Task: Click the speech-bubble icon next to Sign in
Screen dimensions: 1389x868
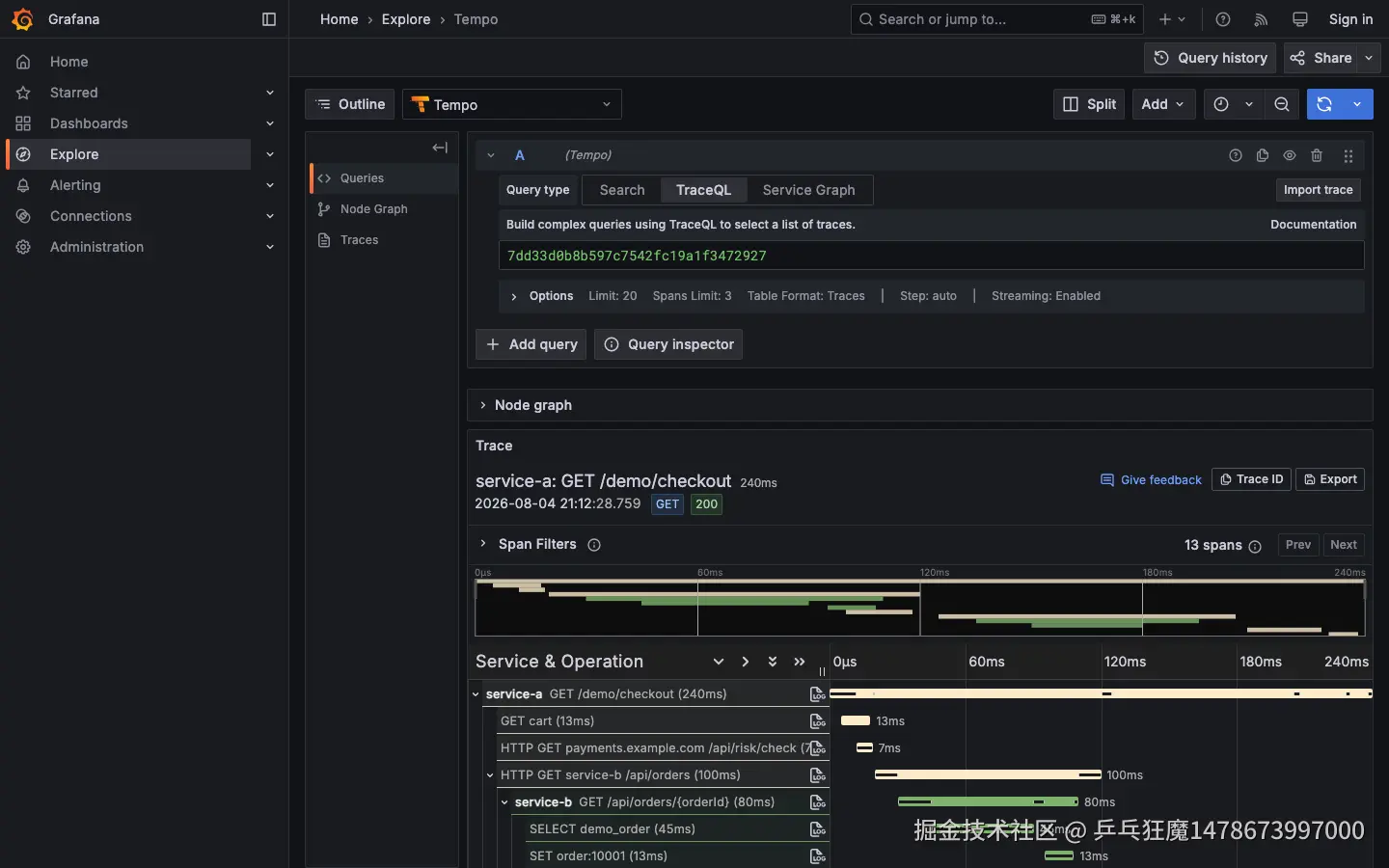Action: [x=1300, y=19]
